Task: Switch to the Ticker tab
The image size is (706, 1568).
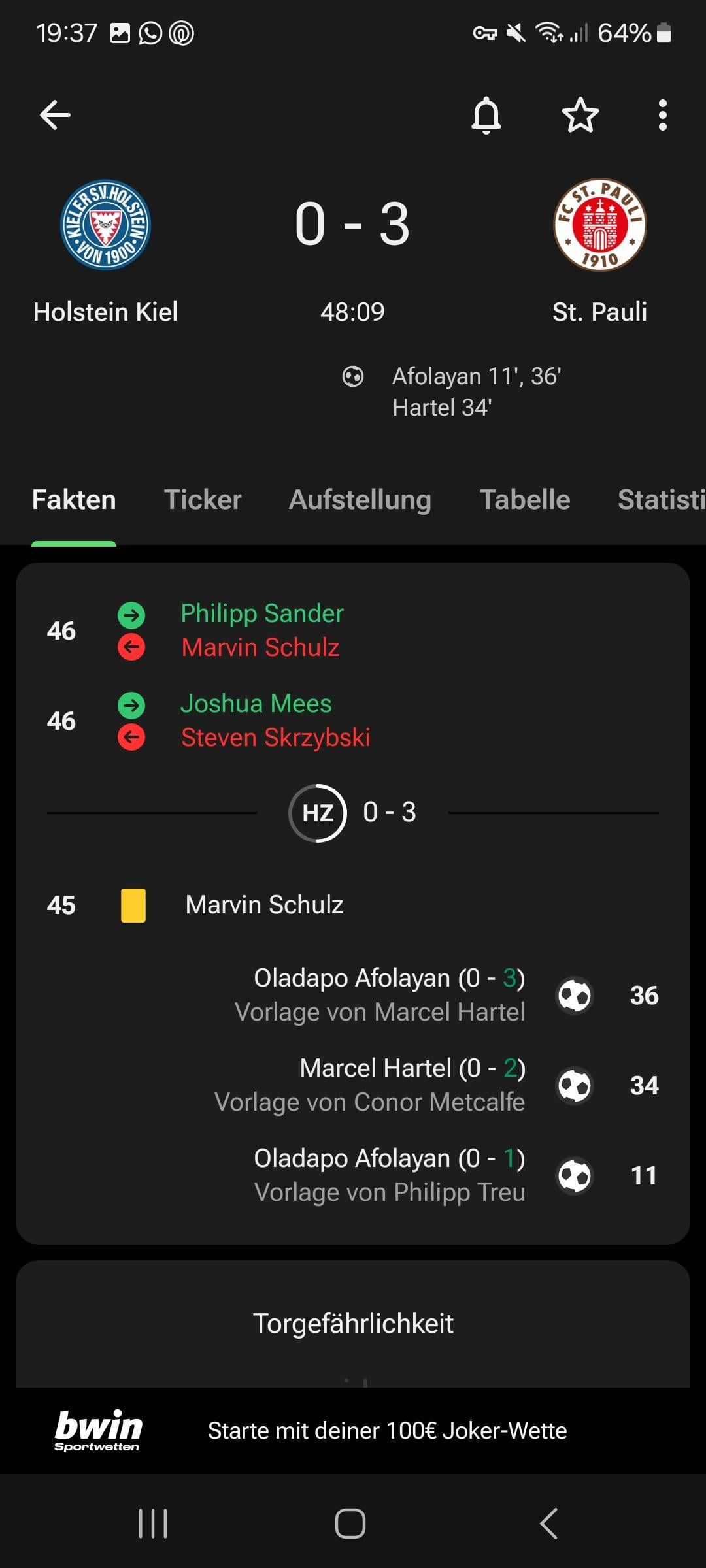Action: tap(203, 500)
